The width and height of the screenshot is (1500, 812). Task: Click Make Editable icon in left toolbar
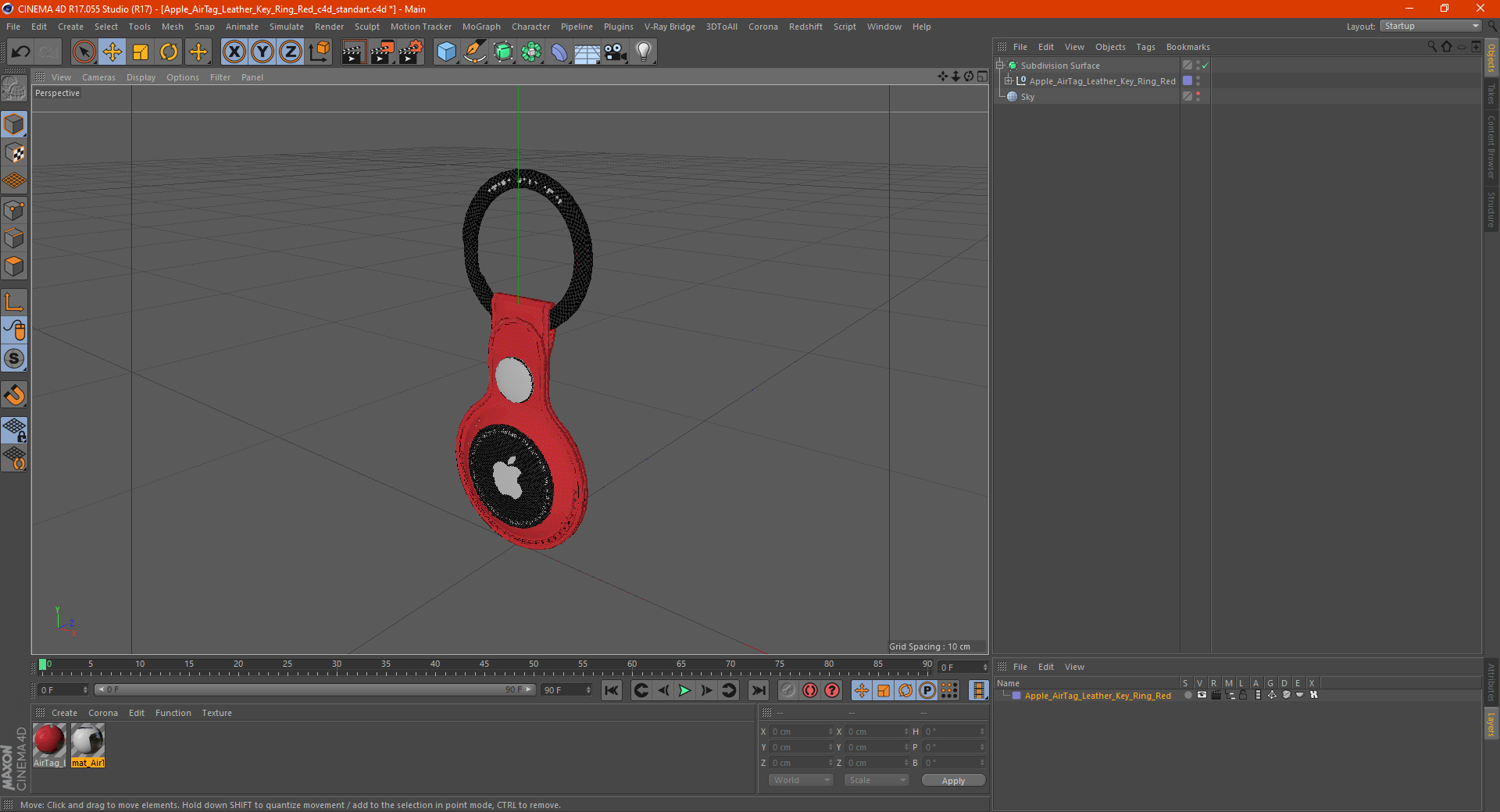14,88
